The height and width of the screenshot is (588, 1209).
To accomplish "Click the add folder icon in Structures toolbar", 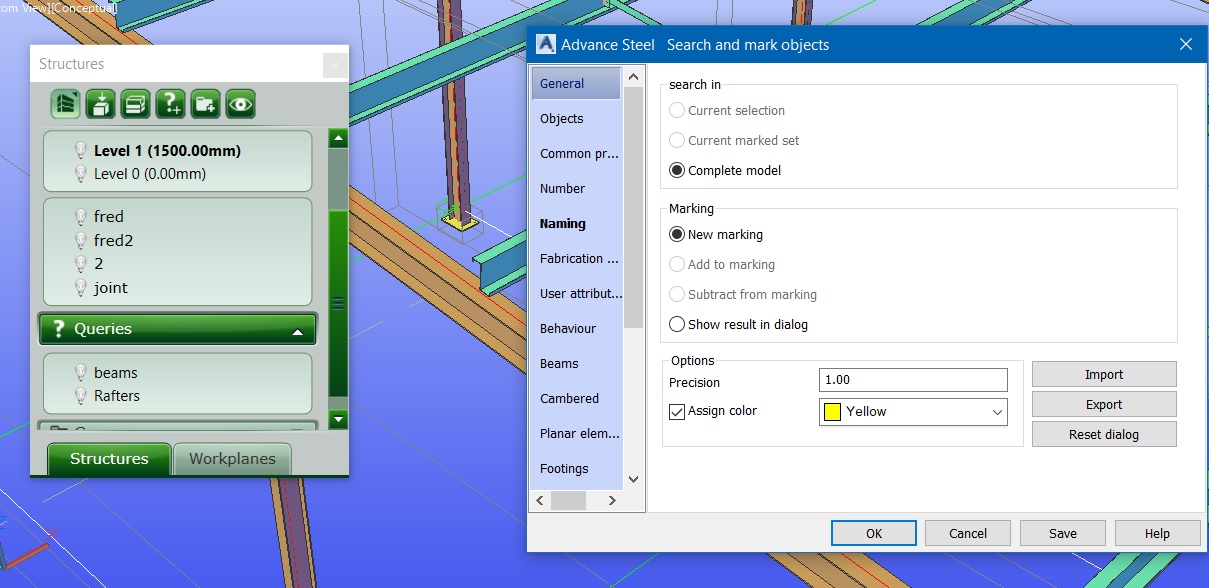I will tap(206, 103).
